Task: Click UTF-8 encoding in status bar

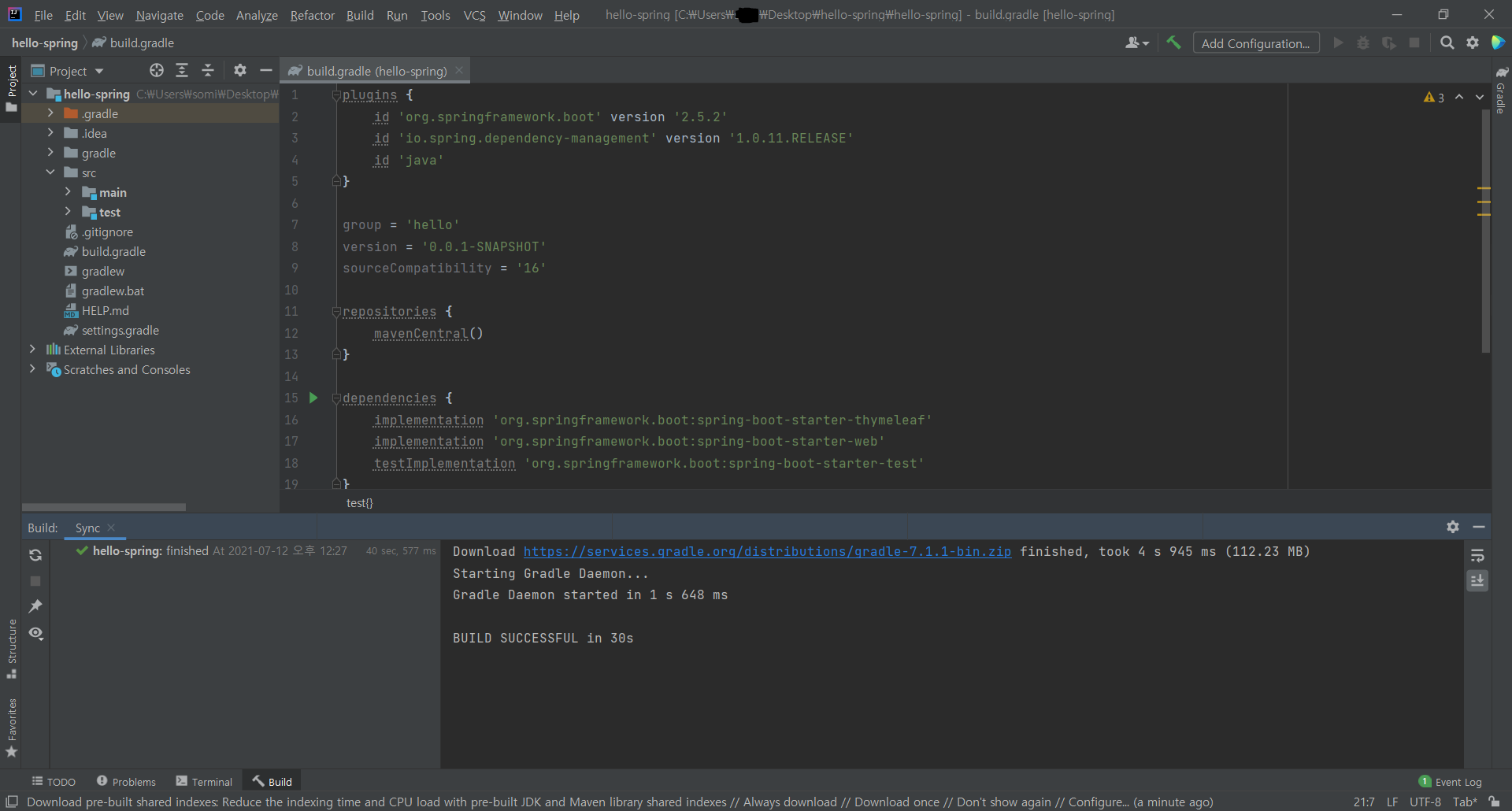Action: (x=1425, y=802)
